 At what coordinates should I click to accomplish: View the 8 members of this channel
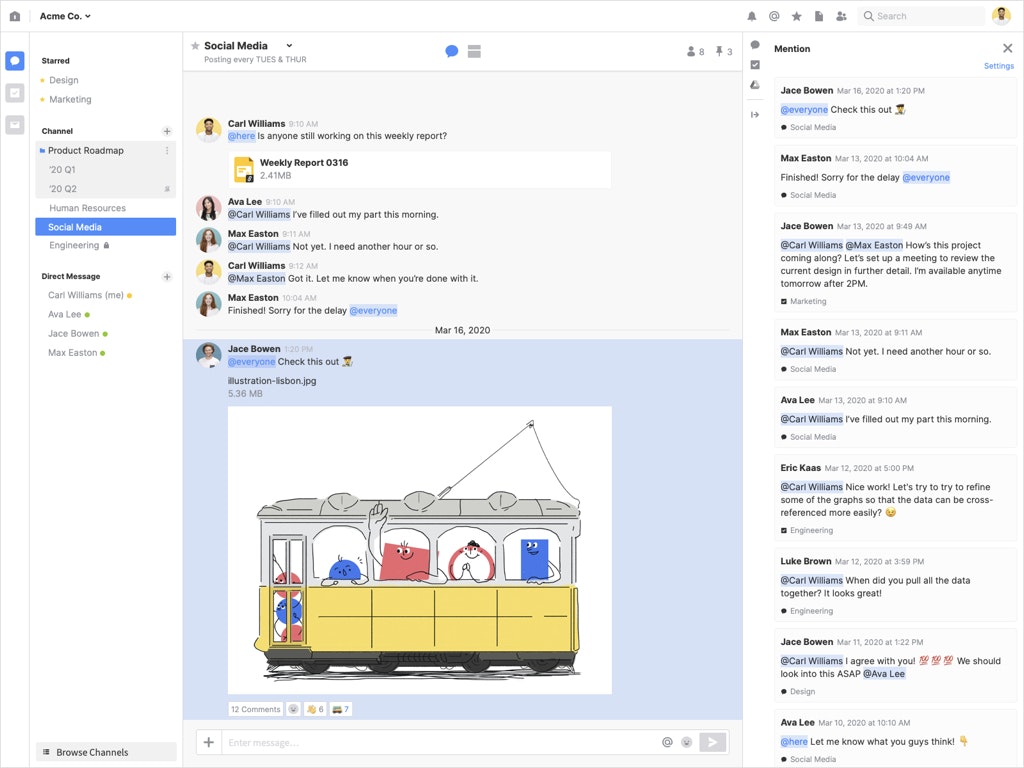click(695, 52)
